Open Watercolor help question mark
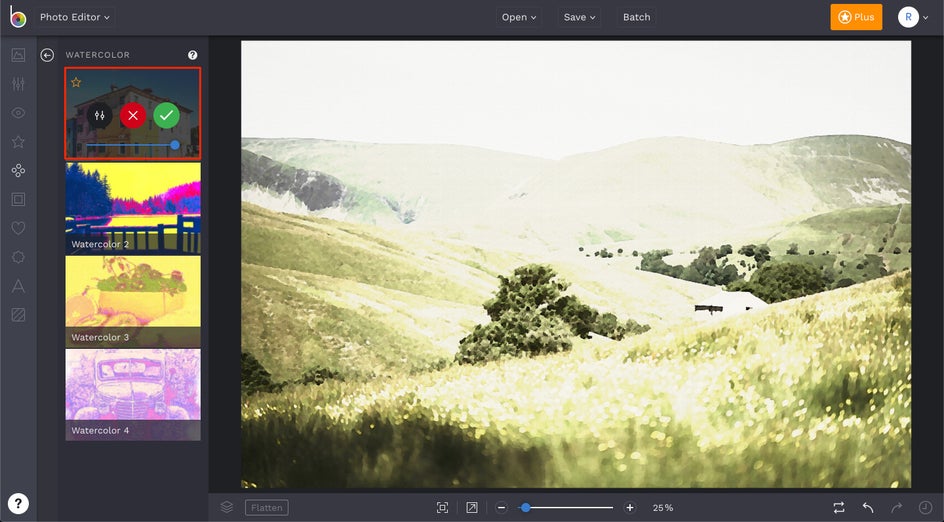The image size is (944, 522). pos(193,55)
